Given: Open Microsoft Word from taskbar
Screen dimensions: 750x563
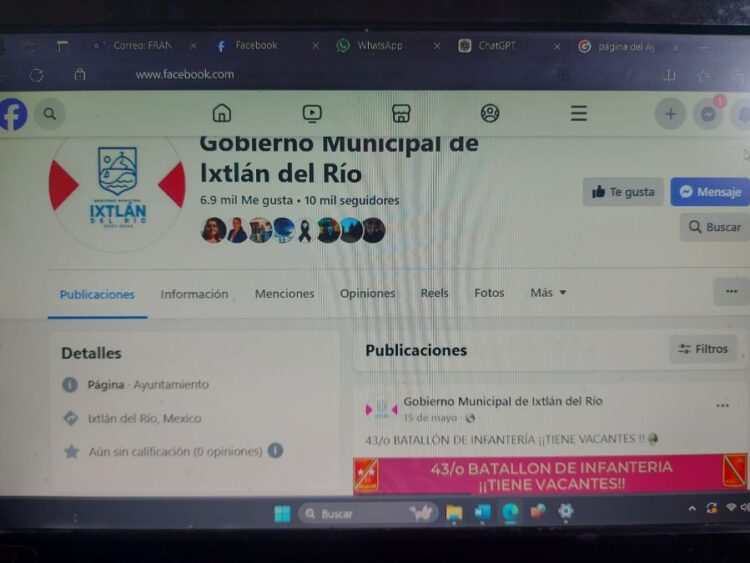Looking at the screenshot, I should tap(483, 512).
